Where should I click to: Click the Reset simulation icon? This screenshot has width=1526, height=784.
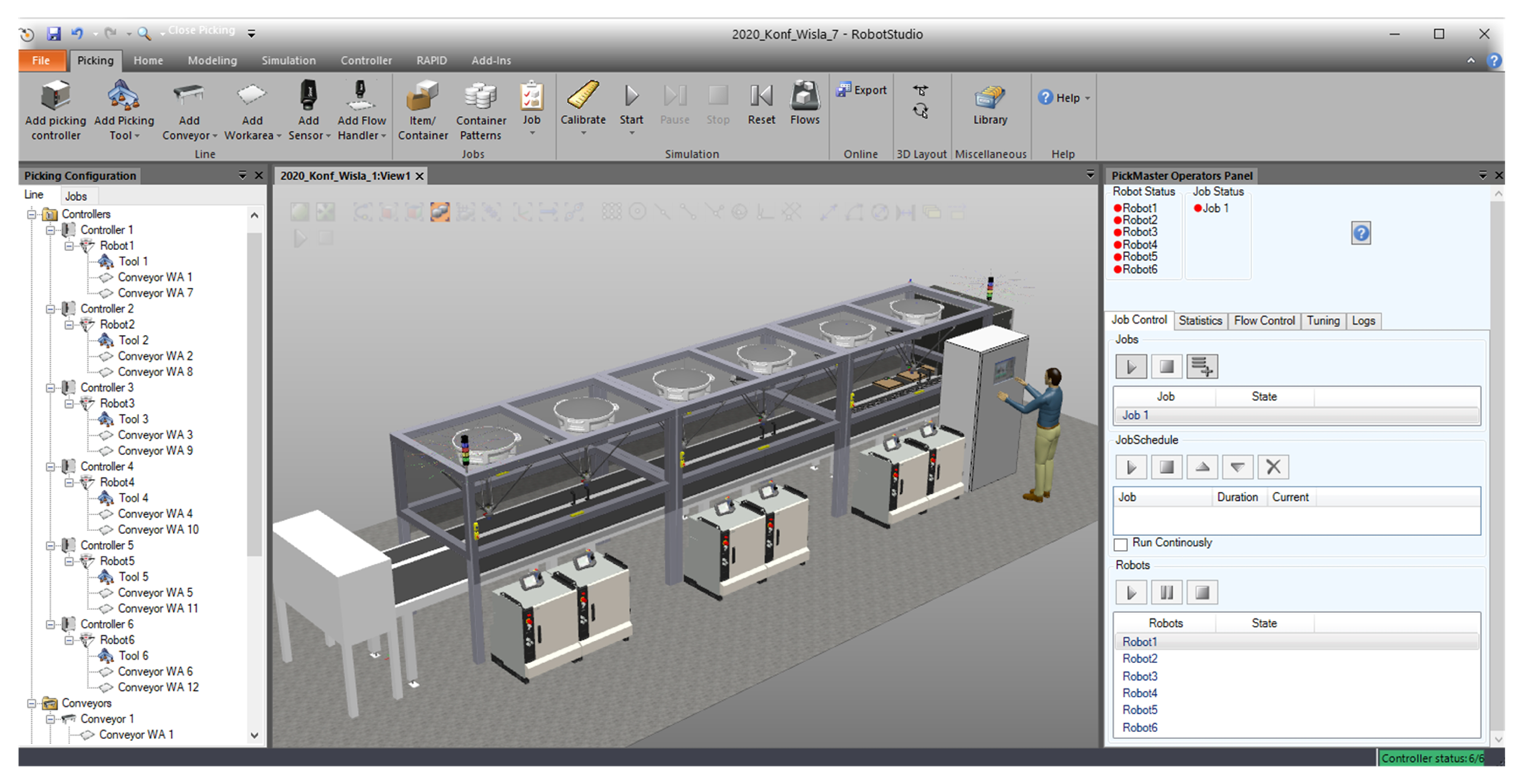point(761,96)
